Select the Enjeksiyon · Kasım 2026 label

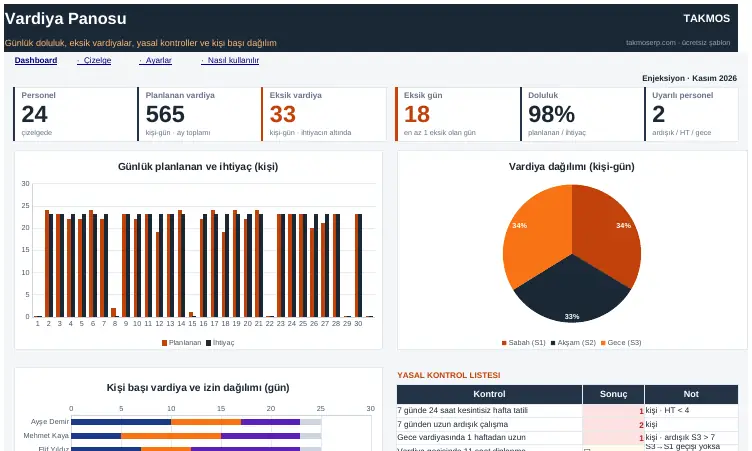[x=689, y=78]
